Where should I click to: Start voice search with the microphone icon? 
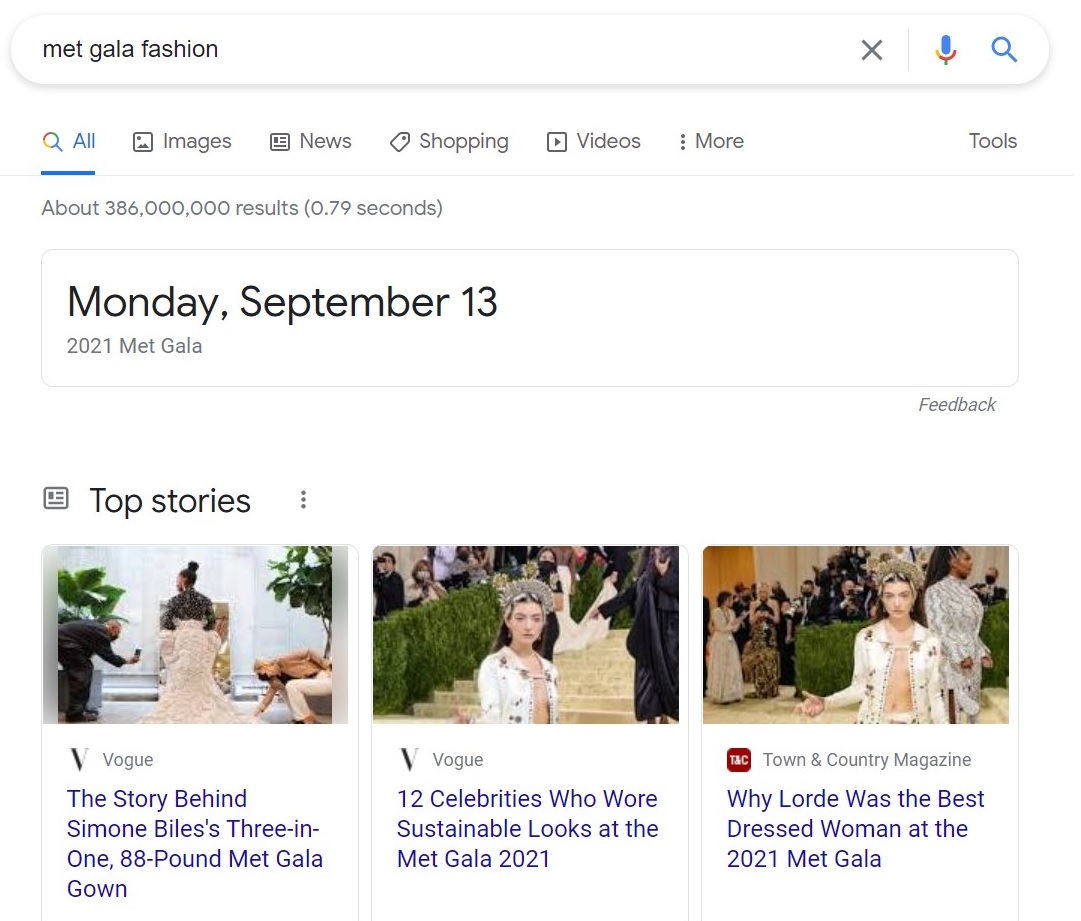946,50
